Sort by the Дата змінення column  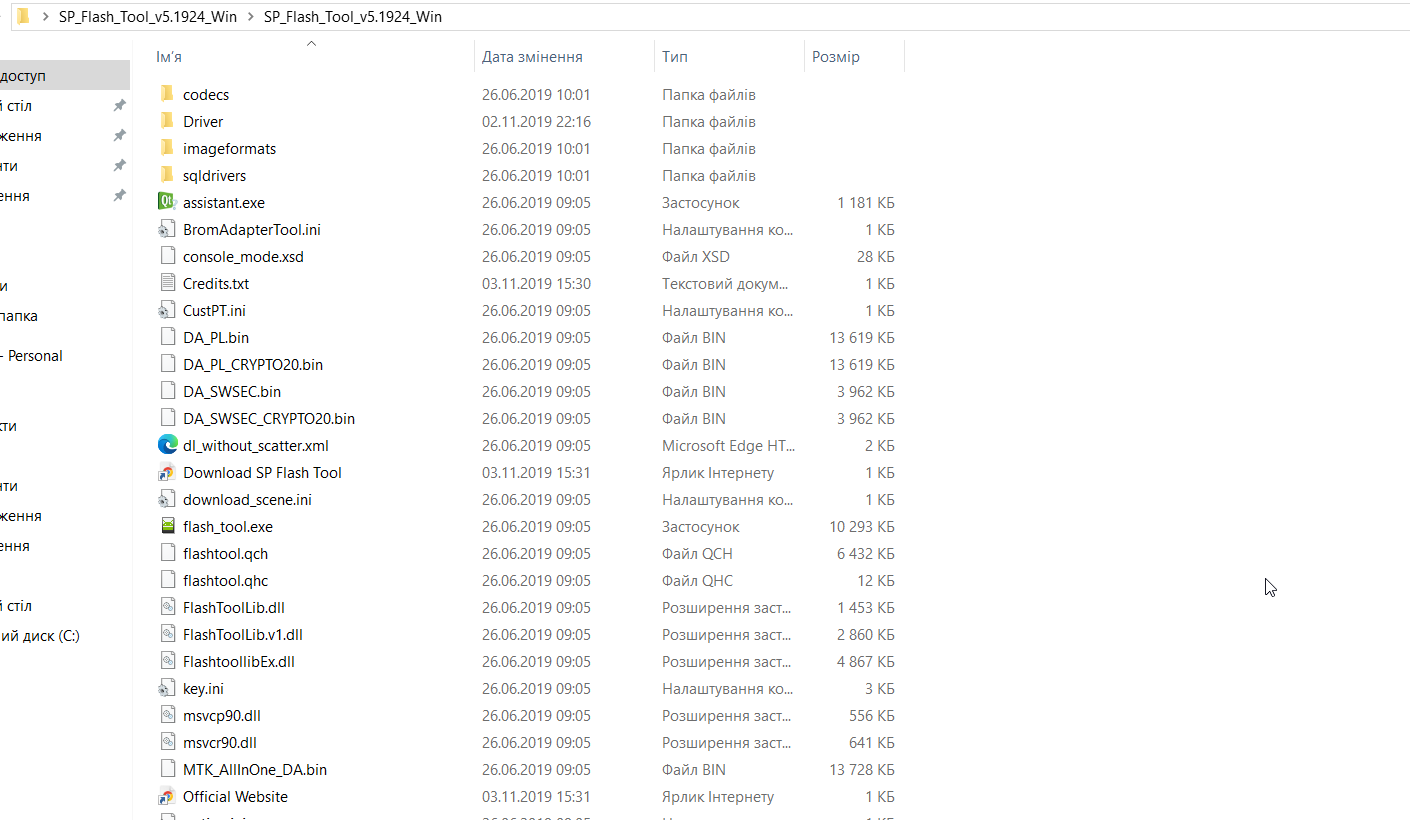532,57
